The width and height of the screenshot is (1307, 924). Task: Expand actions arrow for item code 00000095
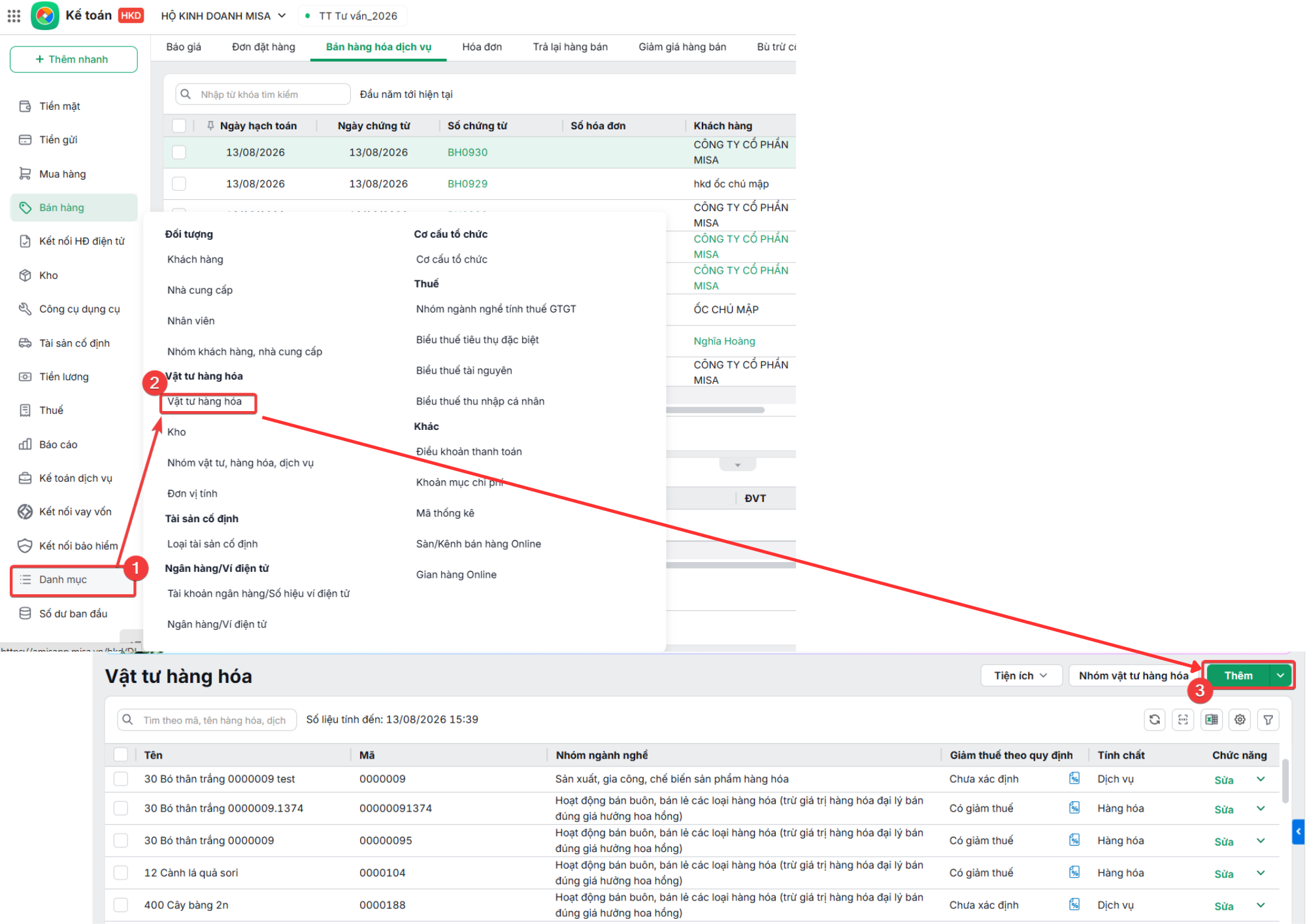pos(1261,840)
